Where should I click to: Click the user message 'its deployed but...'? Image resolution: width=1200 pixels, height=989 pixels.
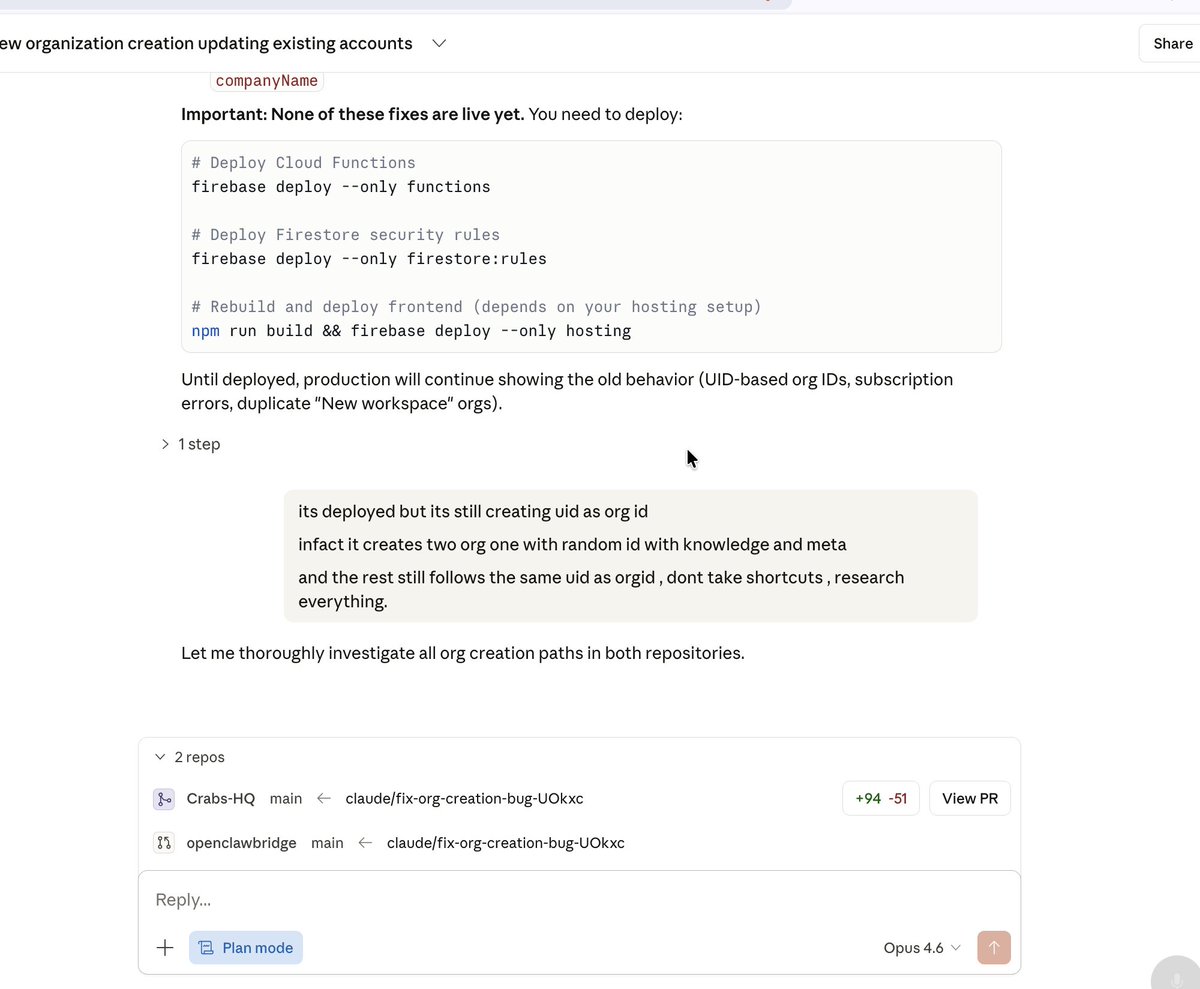[630, 556]
